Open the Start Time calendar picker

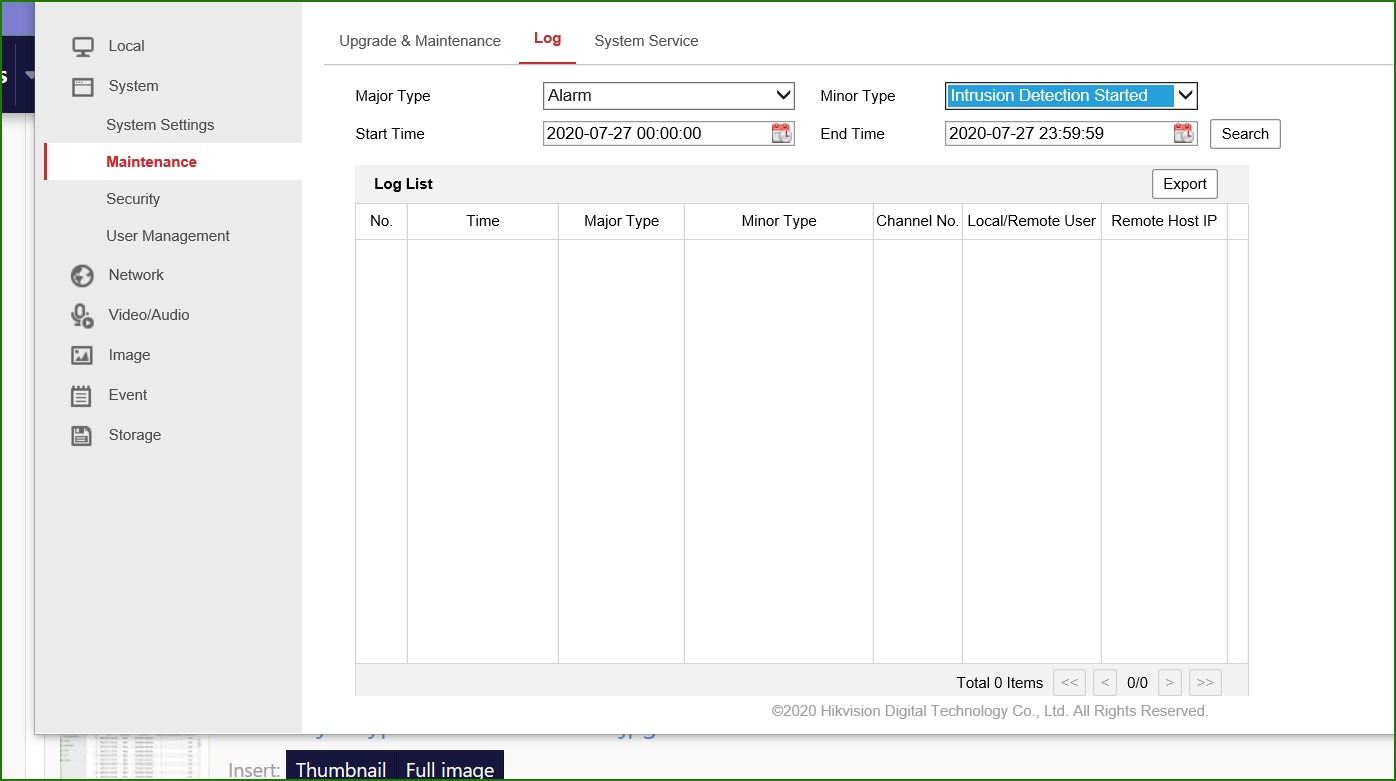pos(781,134)
